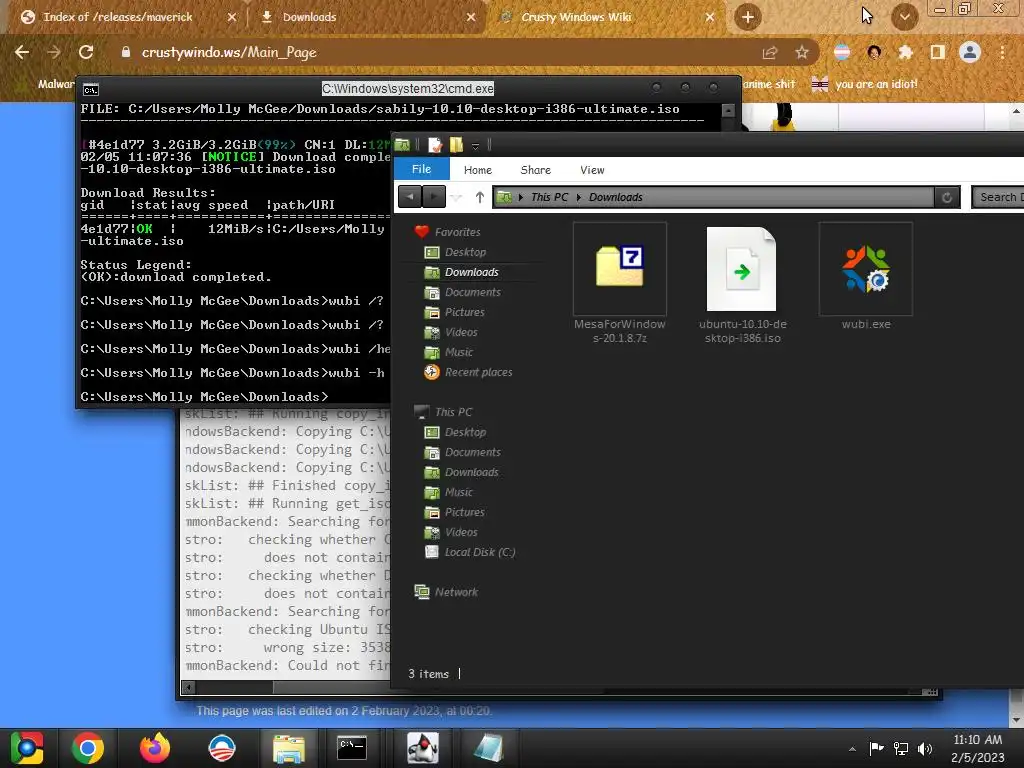Go up one folder level in Explorer

(480, 197)
